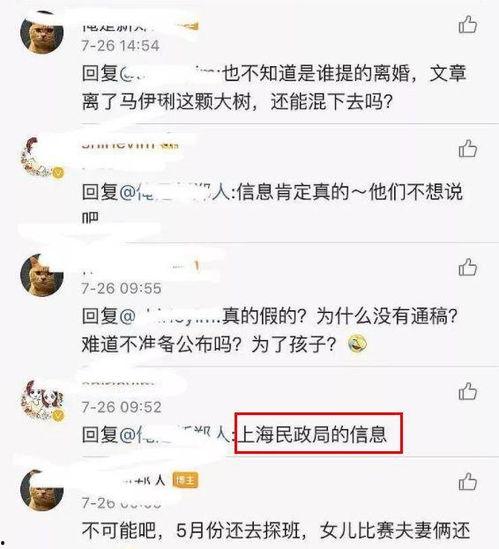Viewport: 499px width, 549px height.
Task: Like the comment posted at 7-26 14:54
Action: (468, 25)
